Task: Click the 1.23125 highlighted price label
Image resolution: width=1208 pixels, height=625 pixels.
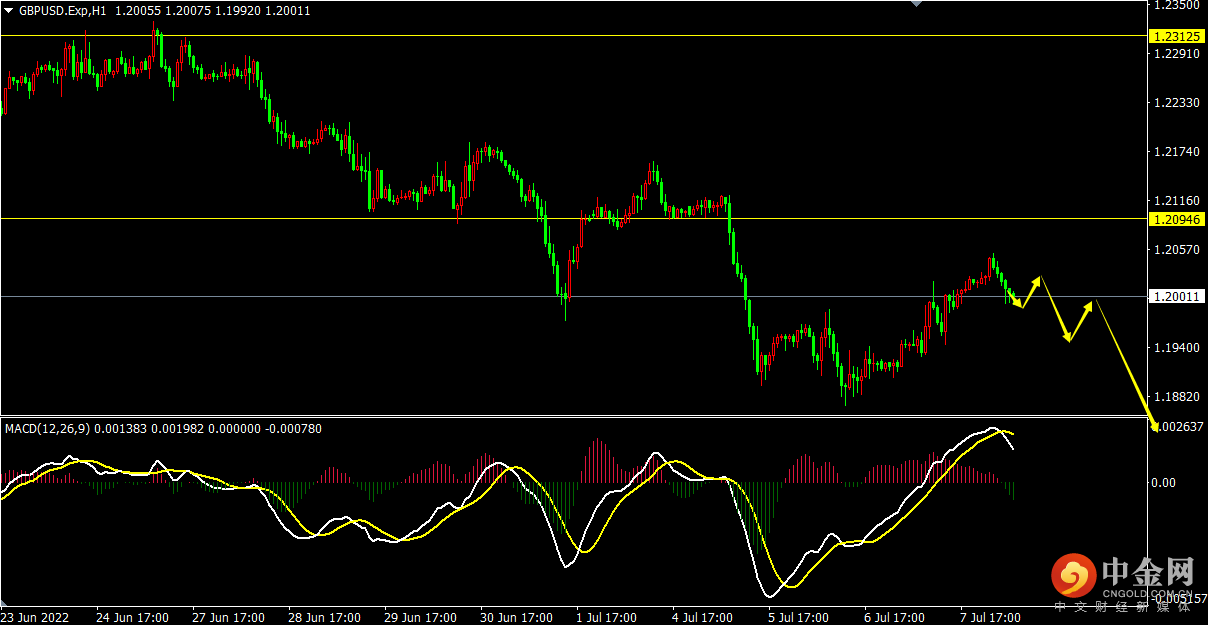Action: click(1175, 36)
